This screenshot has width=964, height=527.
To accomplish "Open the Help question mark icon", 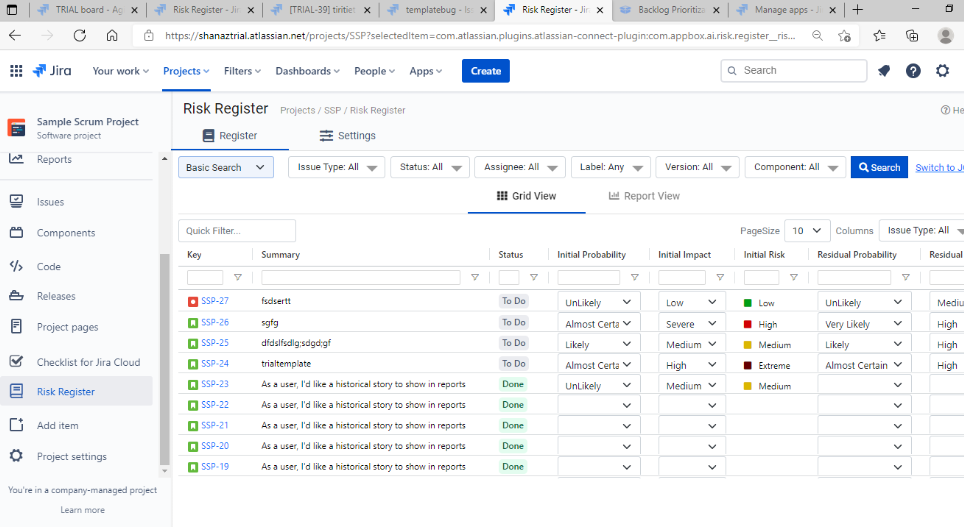I will pyautogui.click(x=913, y=71).
